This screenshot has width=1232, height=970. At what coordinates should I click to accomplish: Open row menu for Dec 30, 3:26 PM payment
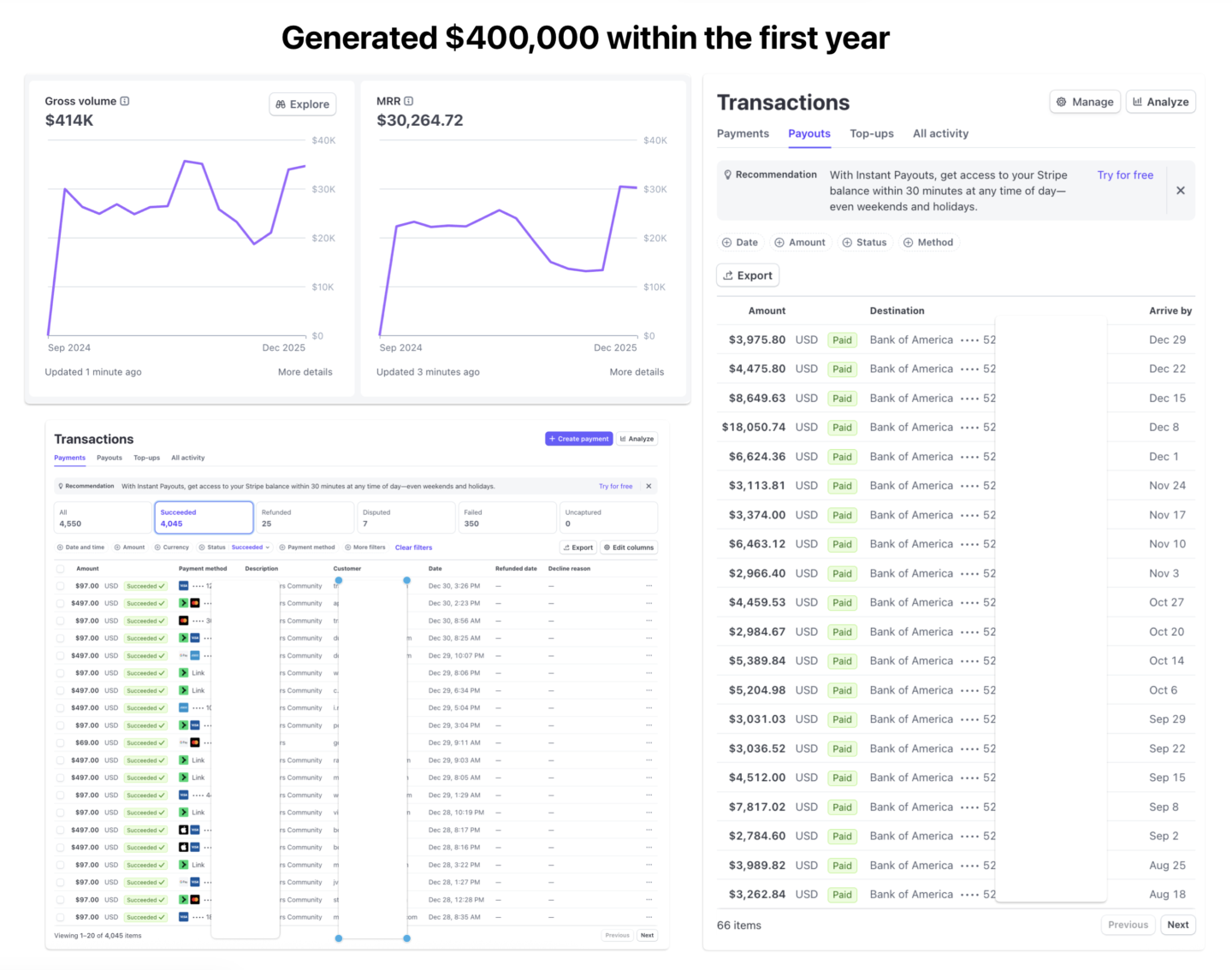649,586
